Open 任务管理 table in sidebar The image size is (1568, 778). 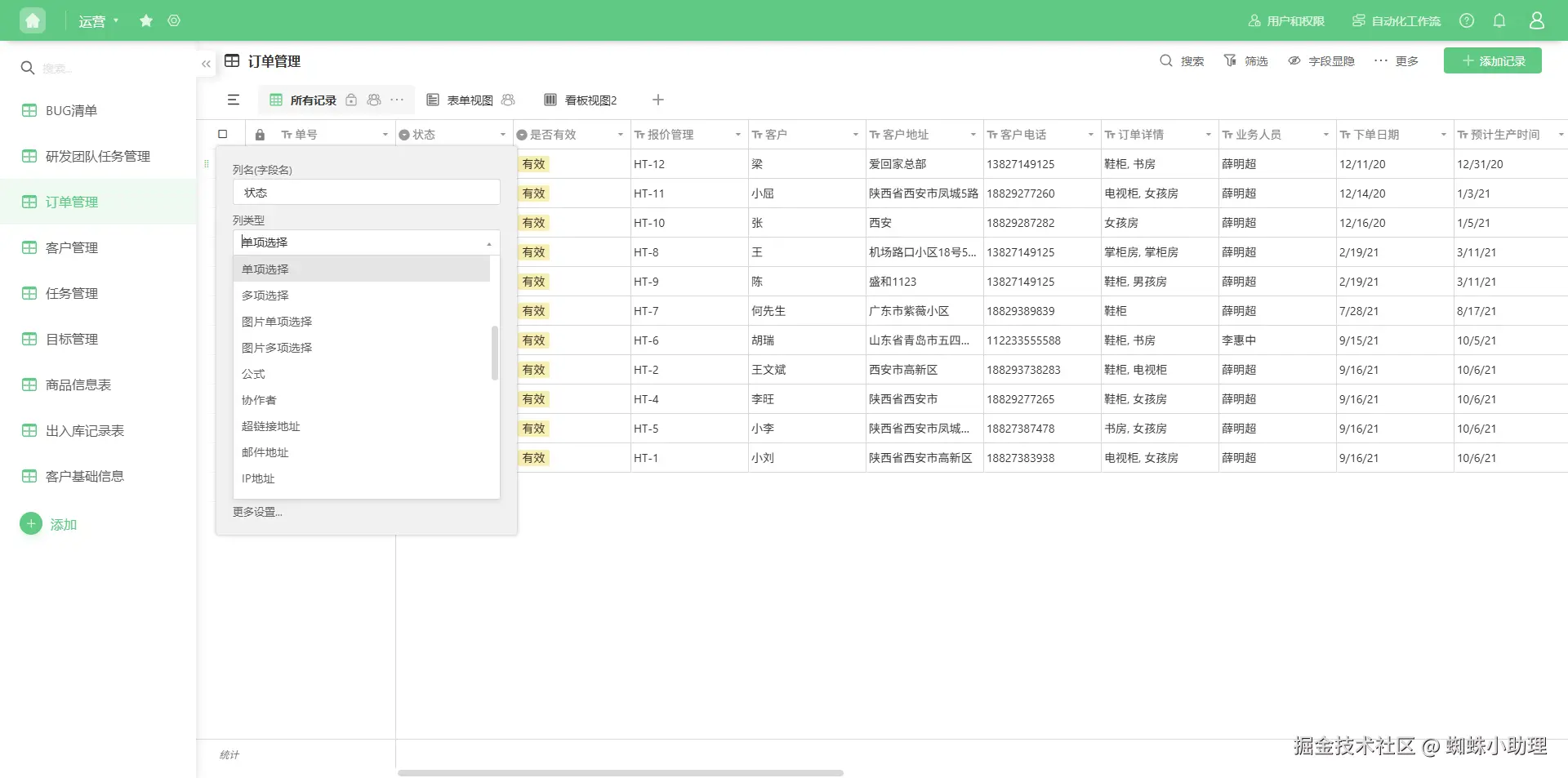98,293
